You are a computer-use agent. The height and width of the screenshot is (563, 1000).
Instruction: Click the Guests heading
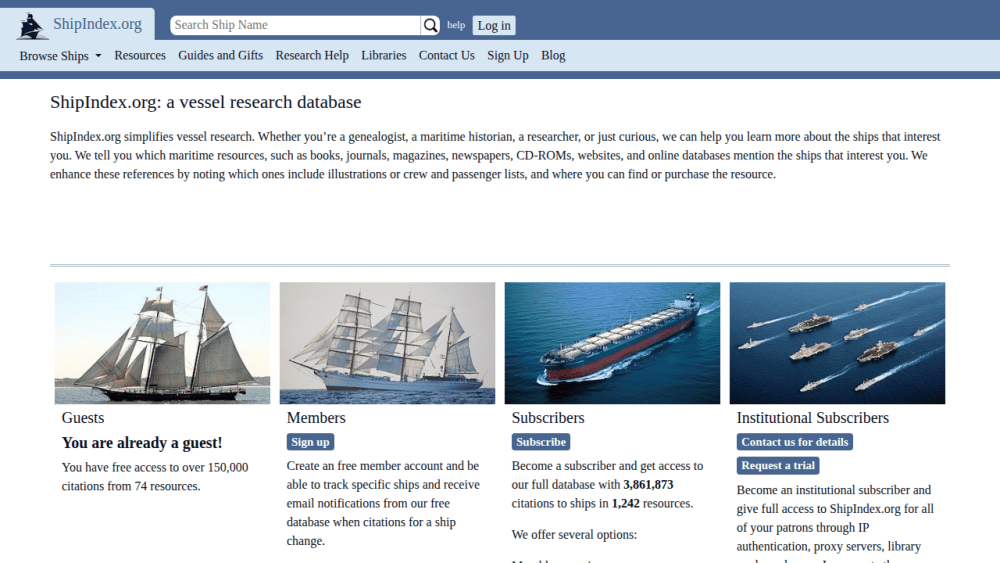[x=83, y=418]
